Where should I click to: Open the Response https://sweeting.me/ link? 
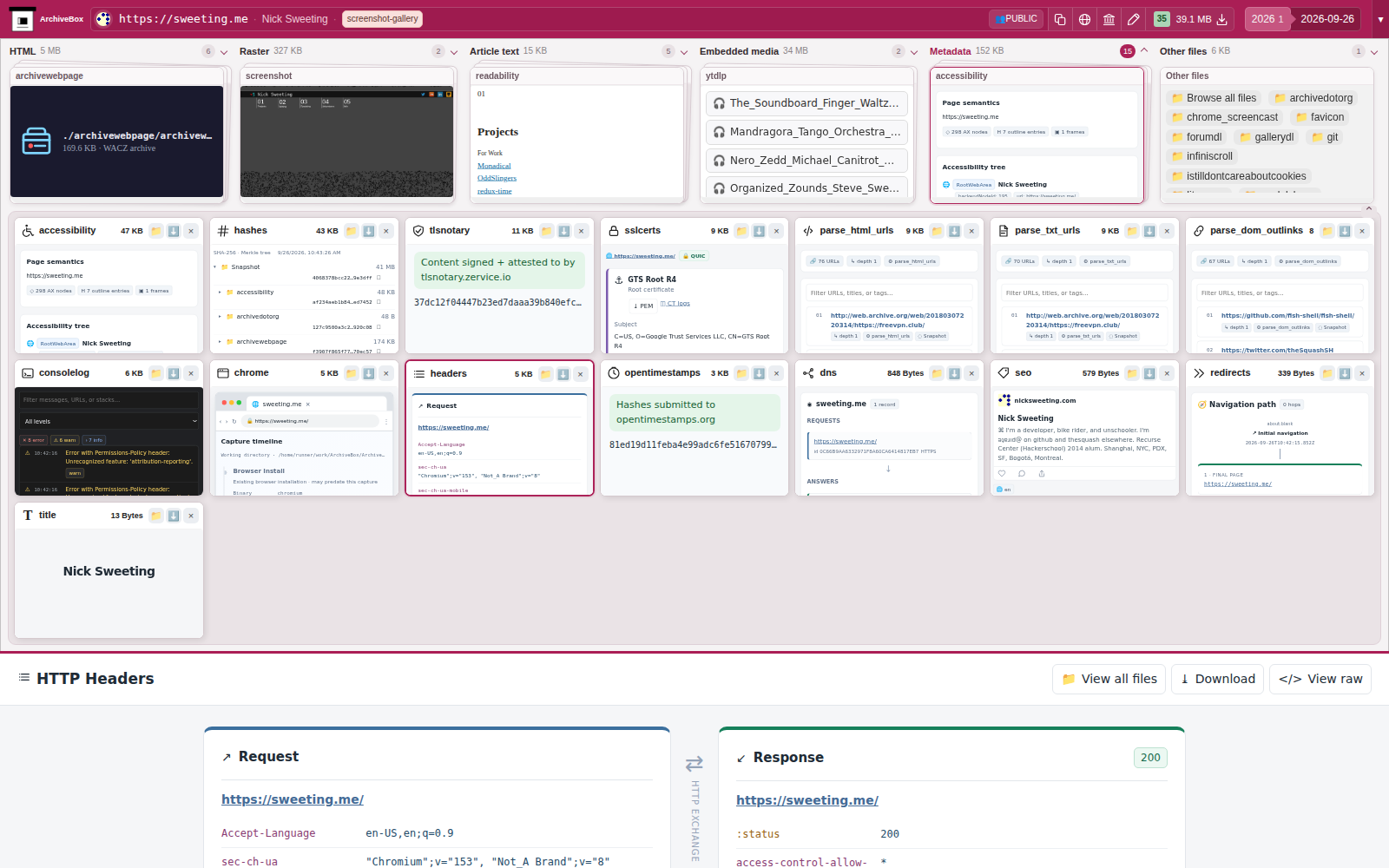807,800
